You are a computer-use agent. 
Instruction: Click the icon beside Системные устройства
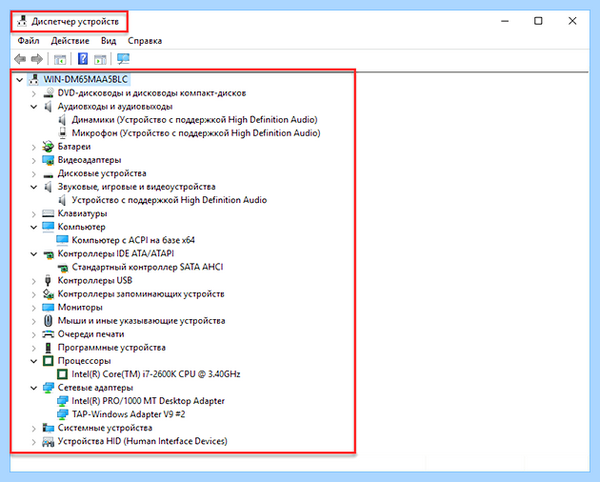48,428
